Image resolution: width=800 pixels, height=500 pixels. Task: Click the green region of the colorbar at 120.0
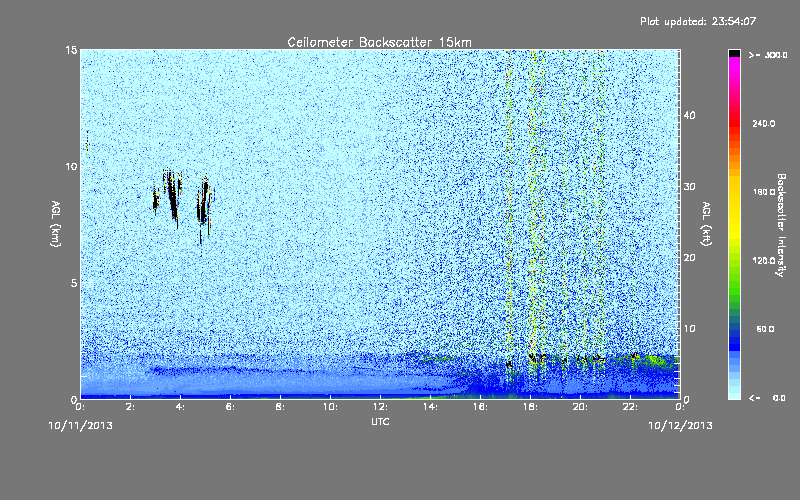pyautogui.click(x=734, y=261)
